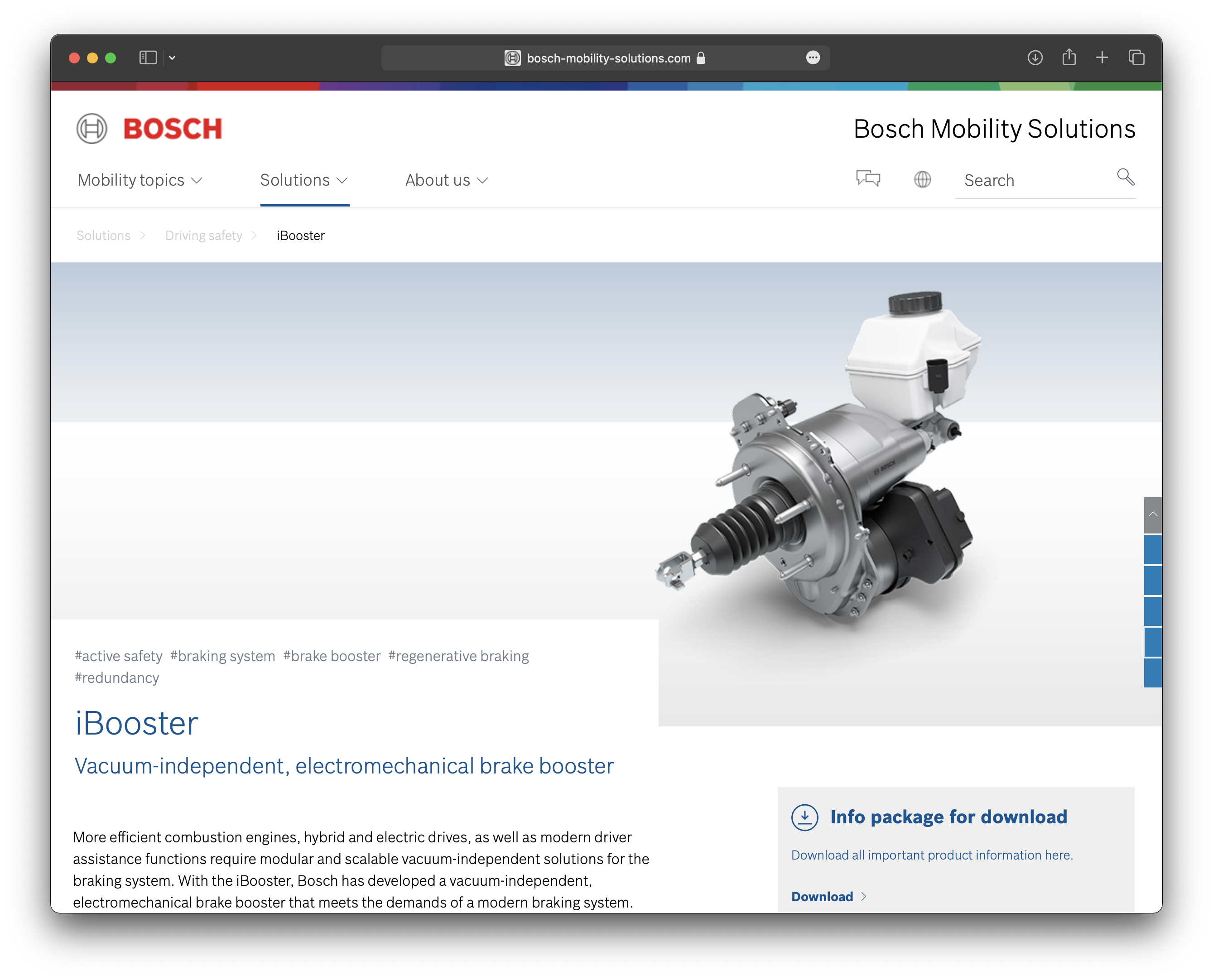The image size is (1213, 980).
Task: Expand the Solutions dropdown menu
Action: tap(304, 180)
